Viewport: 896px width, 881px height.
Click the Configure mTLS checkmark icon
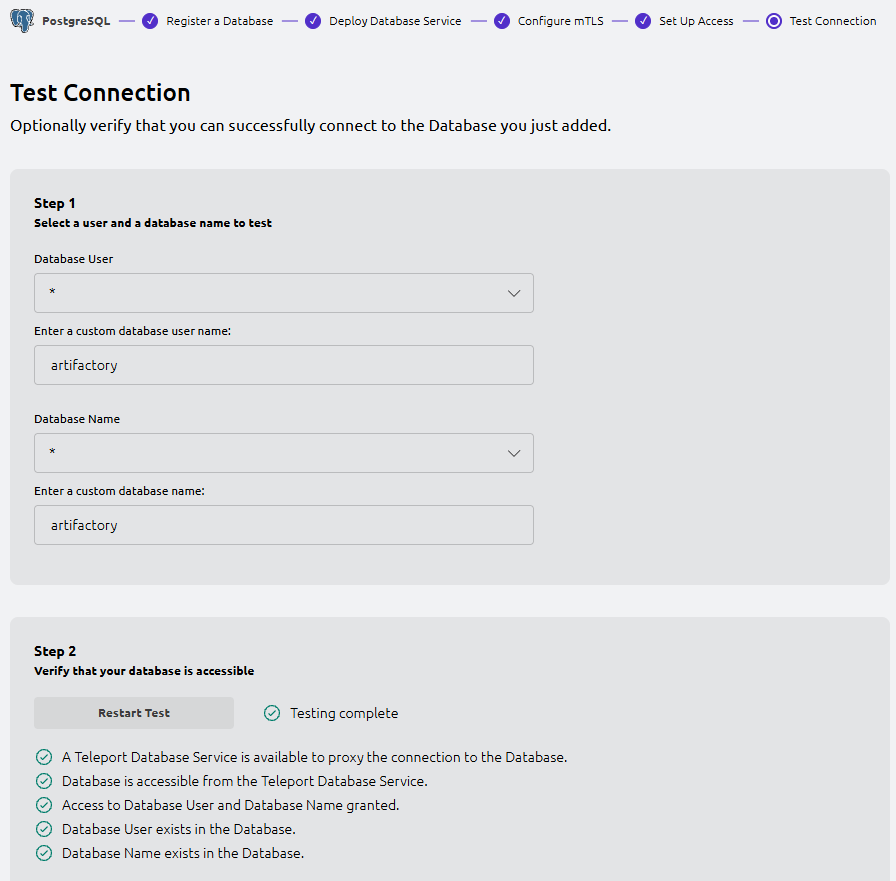pyautogui.click(x=502, y=21)
